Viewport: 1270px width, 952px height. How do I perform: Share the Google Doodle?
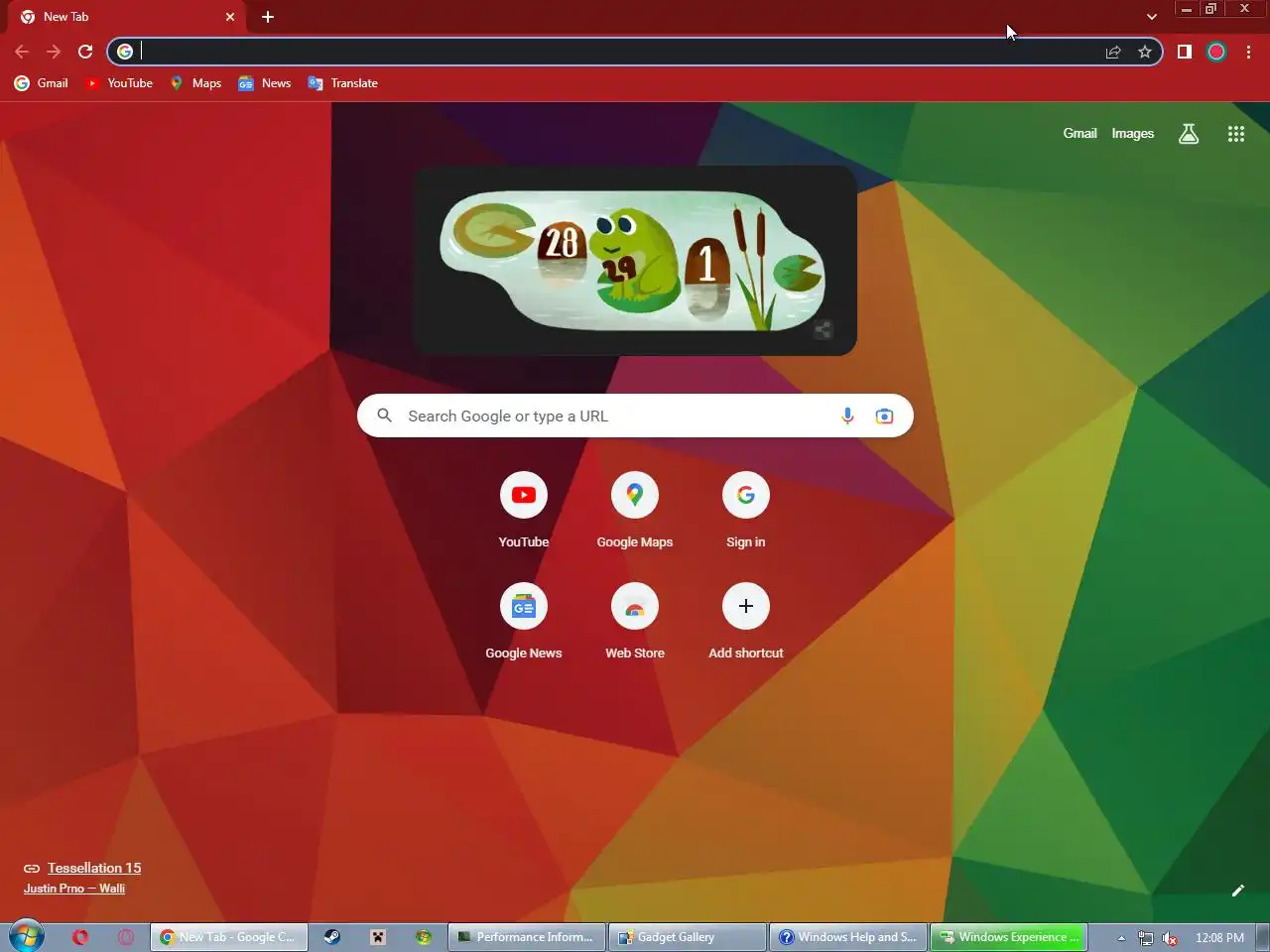[824, 330]
